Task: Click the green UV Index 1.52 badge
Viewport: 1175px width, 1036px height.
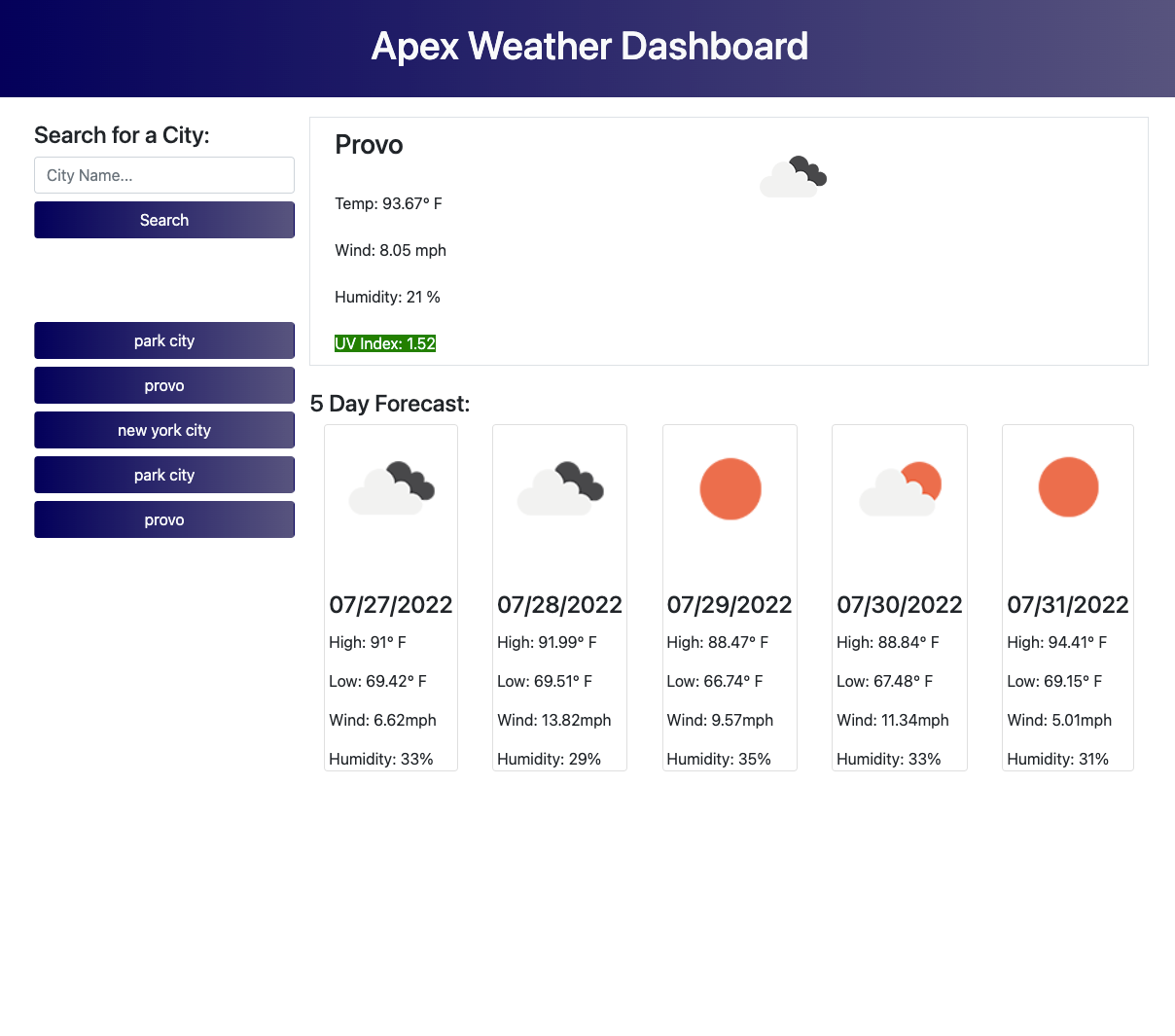Action: point(384,342)
